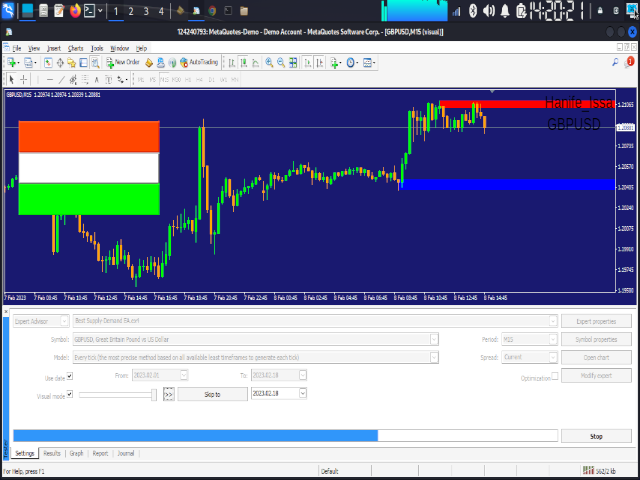The width and height of the screenshot is (640, 480).
Task: Open the Market Watch panel icon
Action: click(48, 62)
